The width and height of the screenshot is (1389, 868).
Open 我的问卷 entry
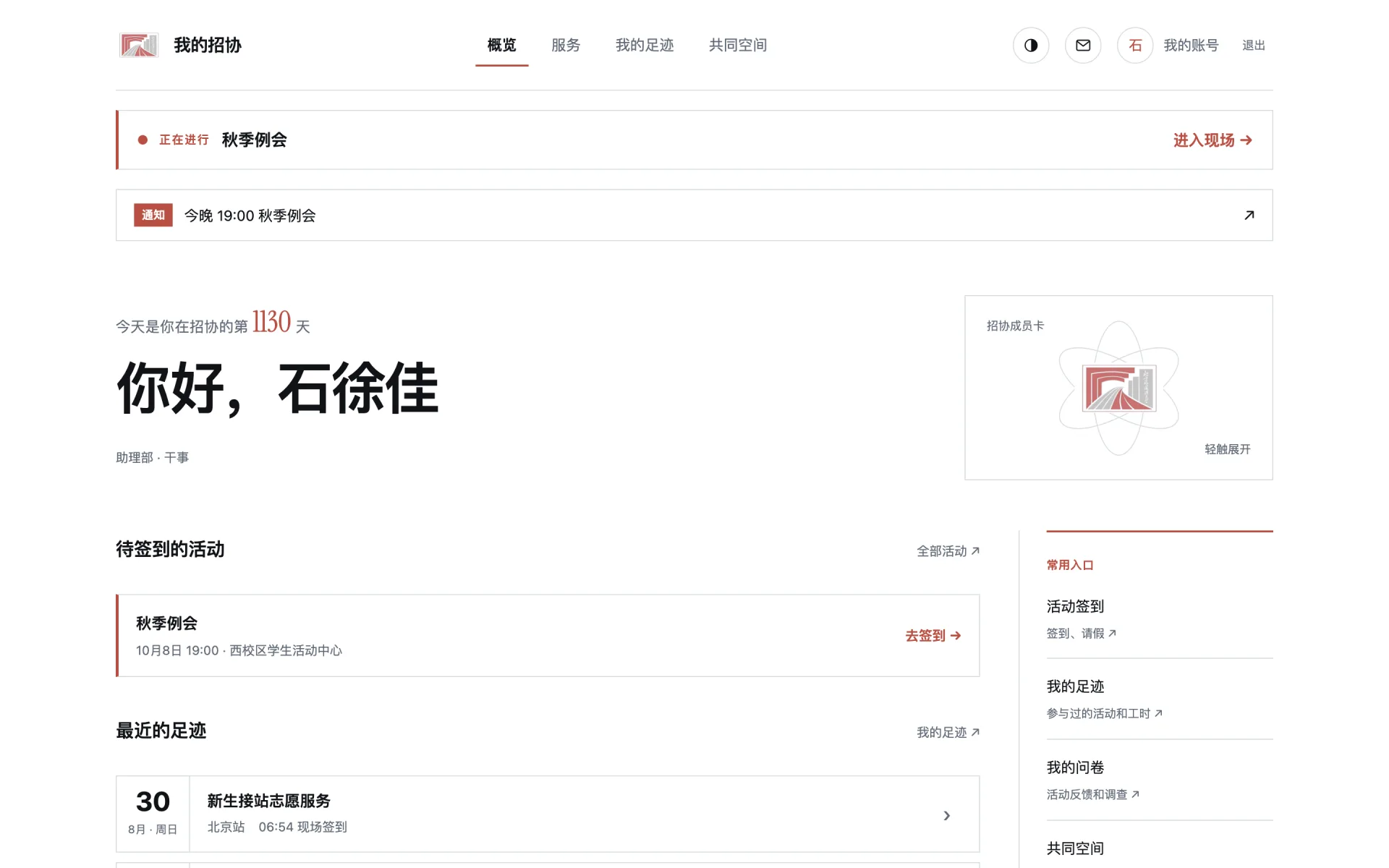pos(1075,767)
